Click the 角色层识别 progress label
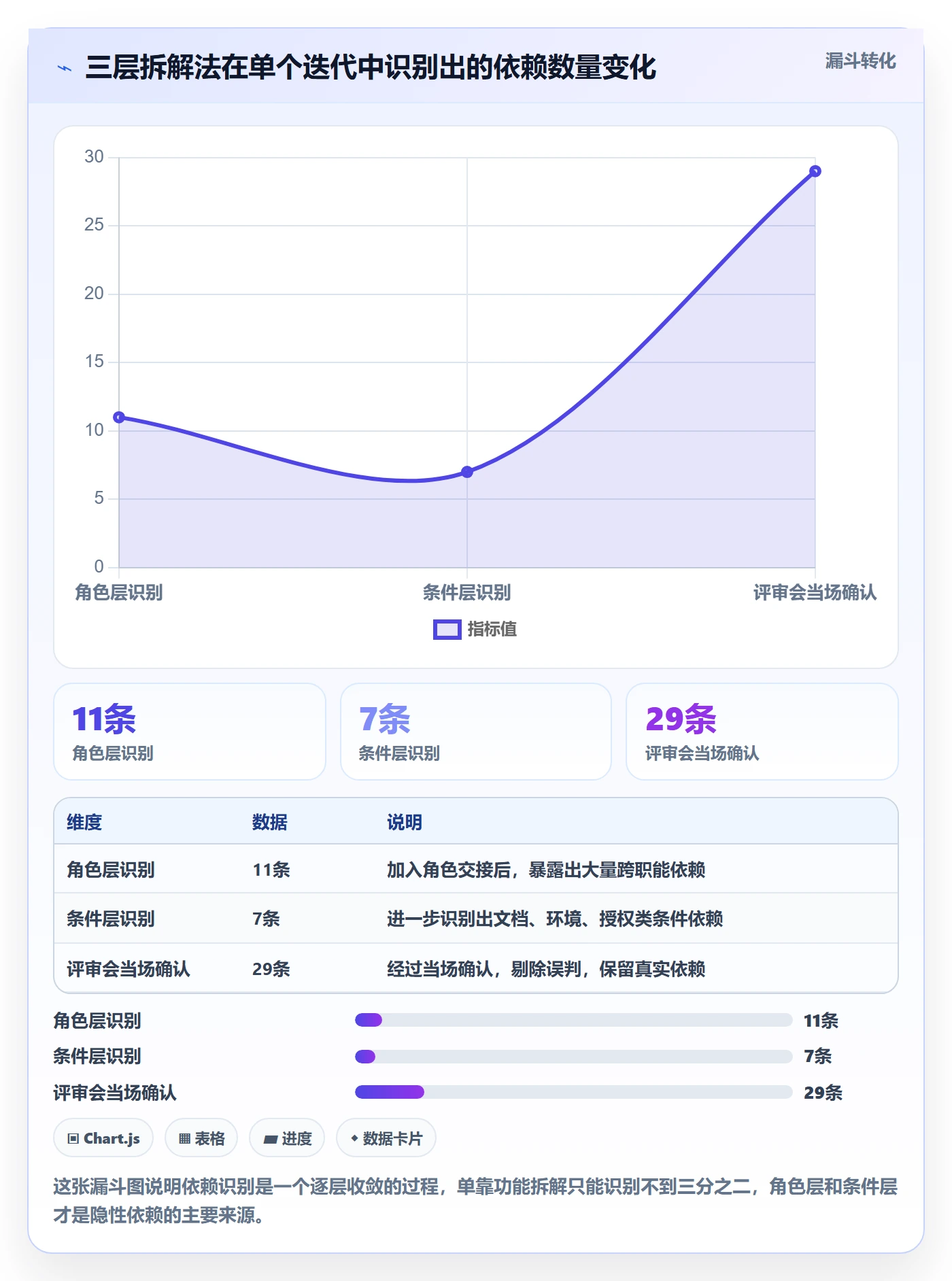Image resolution: width=952 pixels, height=1281 pixels. pyautogui.click(x=97, y=1021)
